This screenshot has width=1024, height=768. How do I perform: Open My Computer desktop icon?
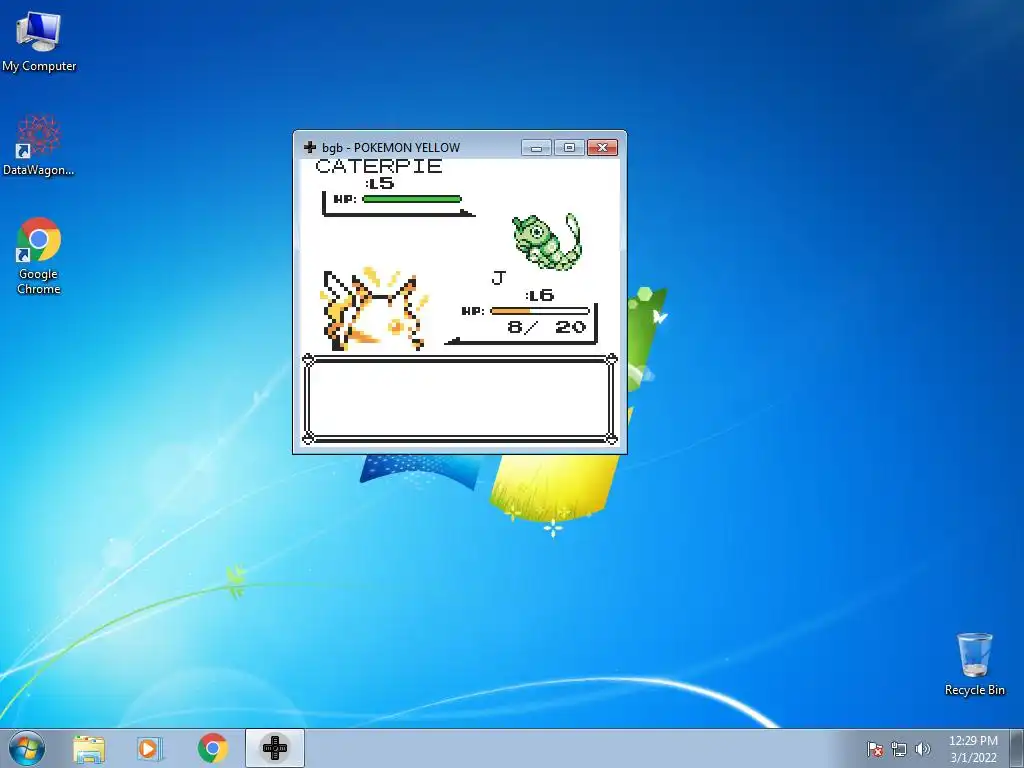point(39,40)
